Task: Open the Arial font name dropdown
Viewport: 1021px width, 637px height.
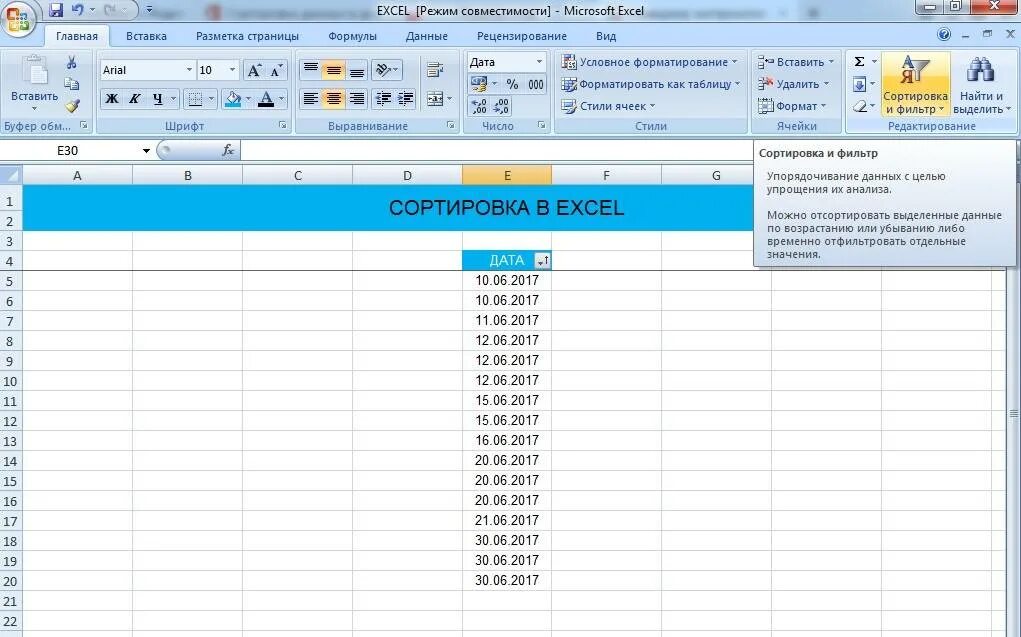Action: 189,70
